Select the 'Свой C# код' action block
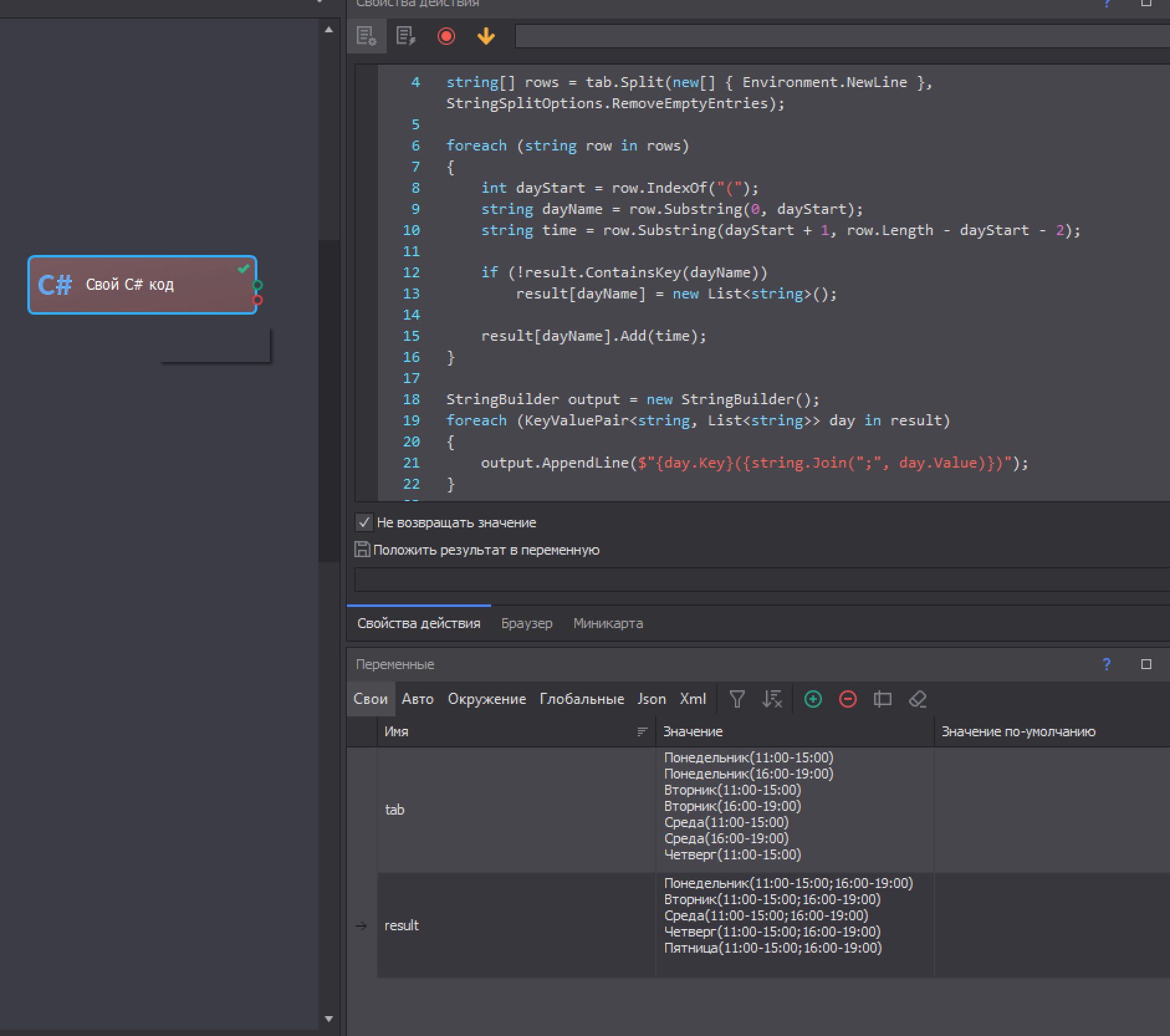Image resolution: width=1170 pixels, height=1036 pixels. pos(142,285)
